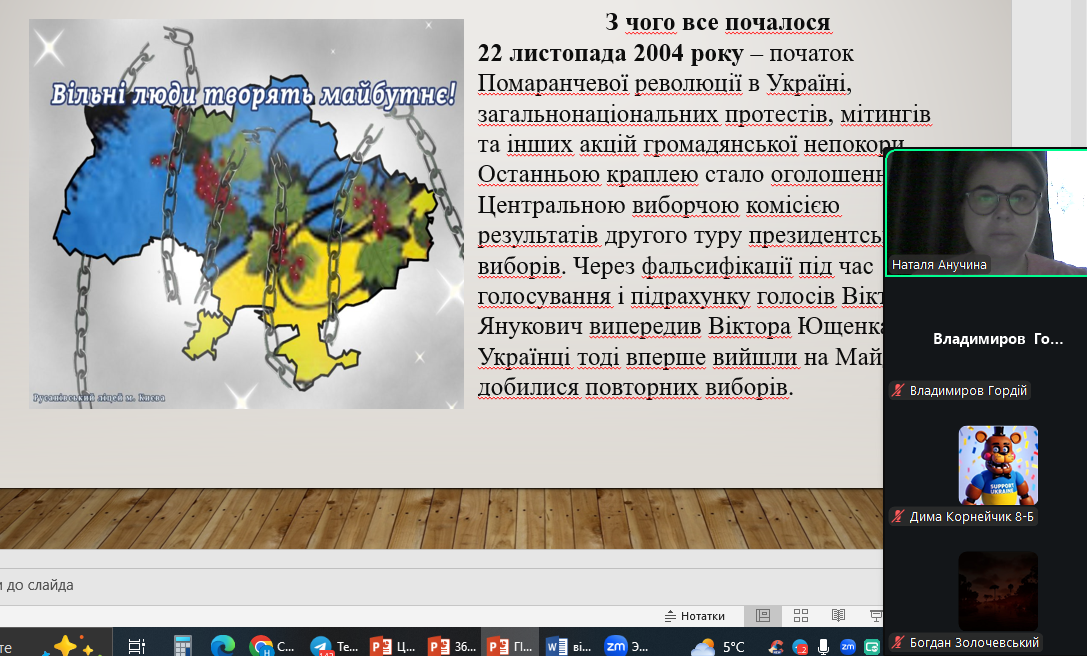Select Богдан Золочевський participant tile
The height and width of the screenshot is (656, 1087).
998,590
